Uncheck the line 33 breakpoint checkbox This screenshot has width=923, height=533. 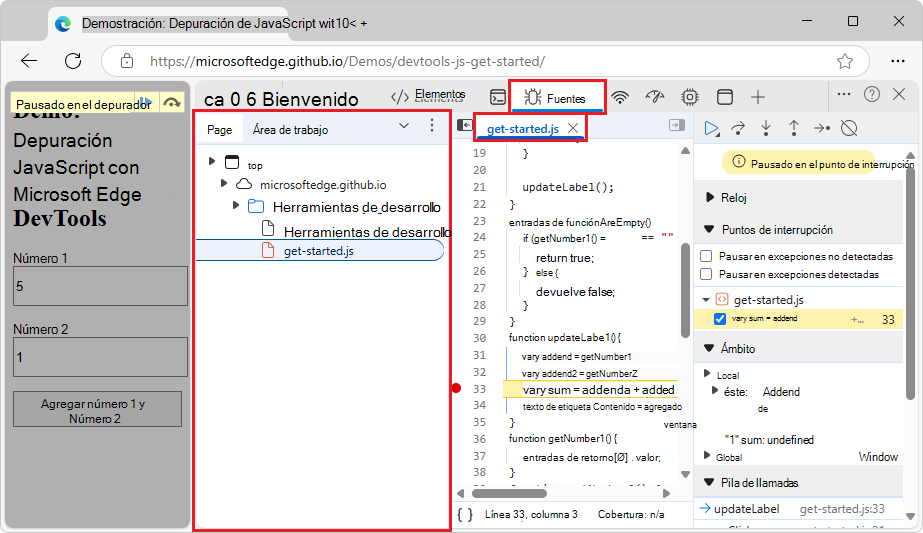click(719, 319)
